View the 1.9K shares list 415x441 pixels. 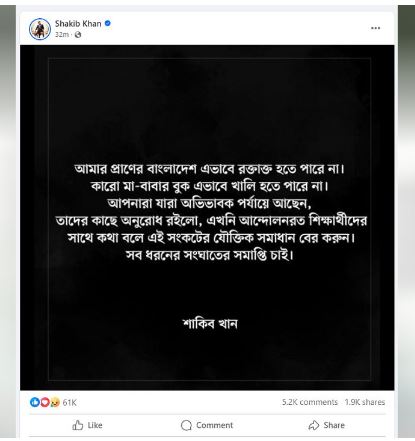click(365, 402)
